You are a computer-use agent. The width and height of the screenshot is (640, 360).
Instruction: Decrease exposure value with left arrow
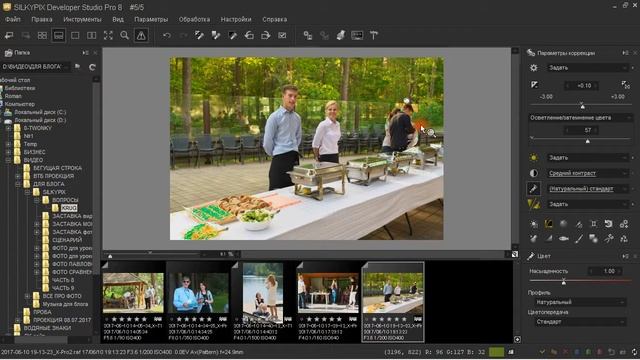pos(567,86)
